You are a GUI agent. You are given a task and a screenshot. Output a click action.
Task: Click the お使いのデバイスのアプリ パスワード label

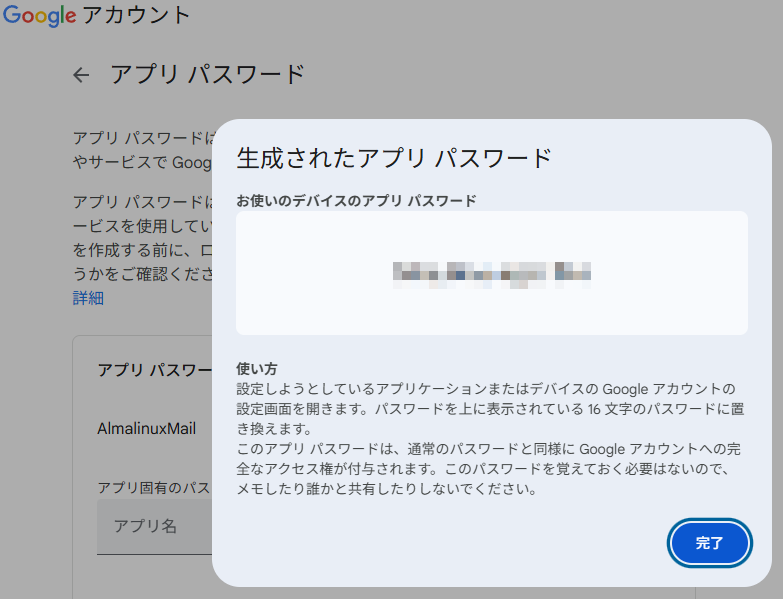pyautogui.click(x=356, y=201)
